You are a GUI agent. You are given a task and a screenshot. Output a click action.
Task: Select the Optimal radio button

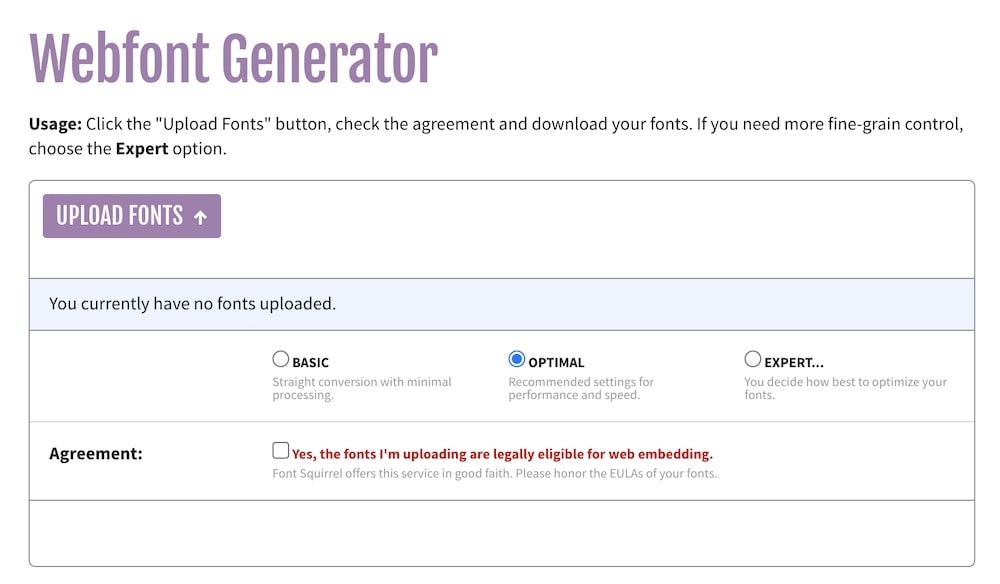tap(517, 360)
